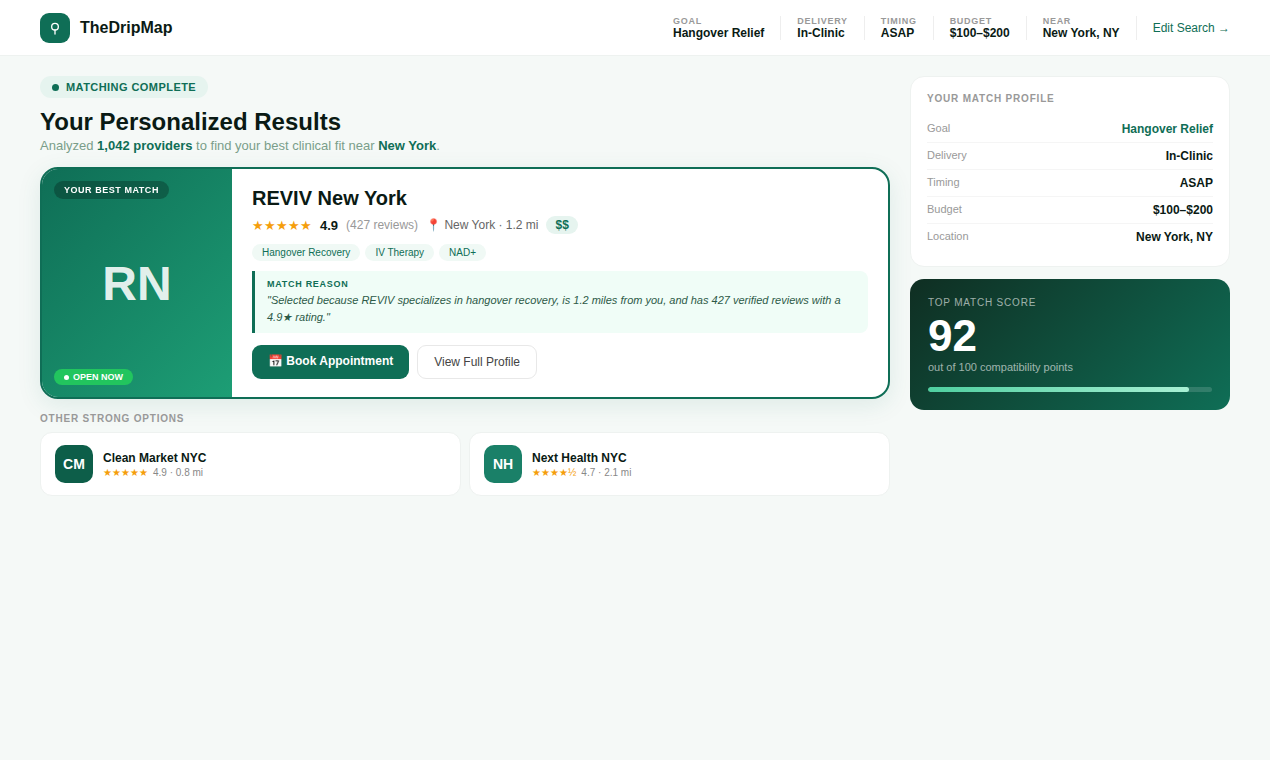Click the match score progress bar
This screenshot has height=760, width=1270.
pyautogui.click(x=1070, y=389)
